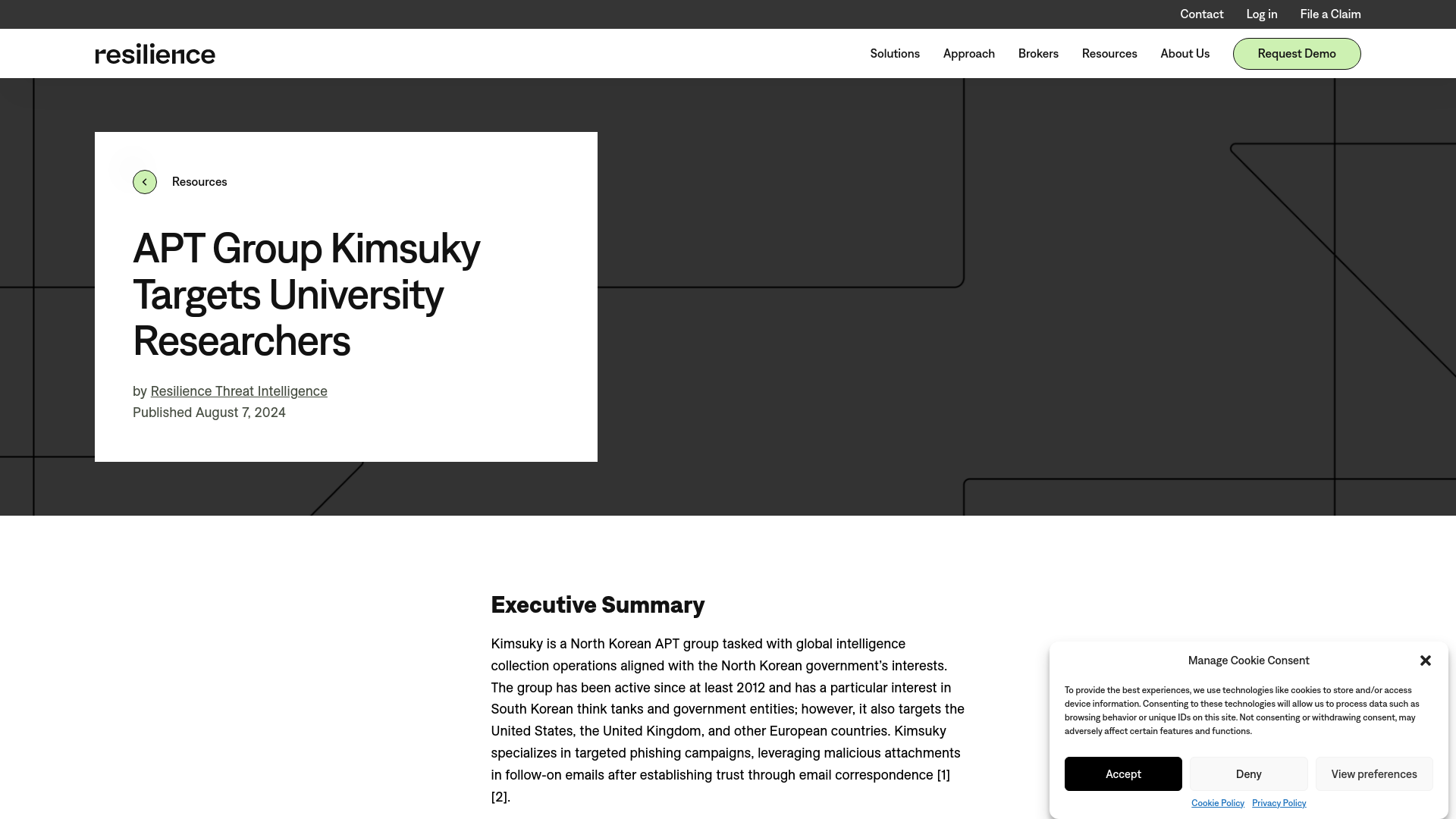This screenshot has width=1456, height=819.
Task: Expand the Approach navigation menu
Action: (969, 53)
